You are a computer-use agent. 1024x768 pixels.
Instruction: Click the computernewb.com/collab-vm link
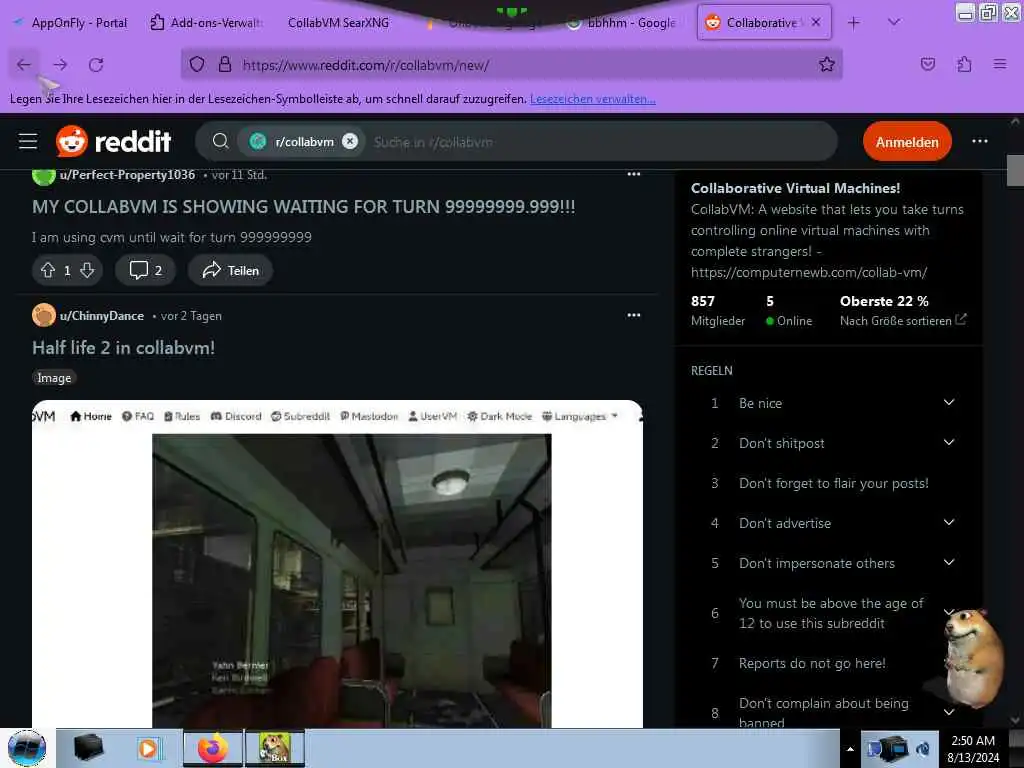(808, 272)
